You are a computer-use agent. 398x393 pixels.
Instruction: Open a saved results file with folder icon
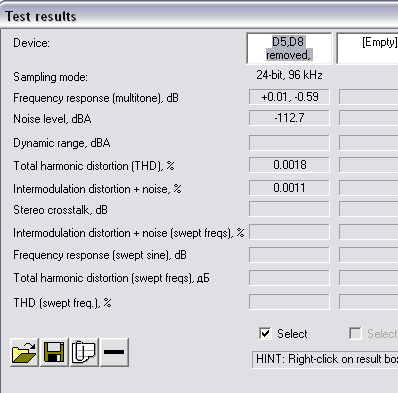tap(24, 352)
